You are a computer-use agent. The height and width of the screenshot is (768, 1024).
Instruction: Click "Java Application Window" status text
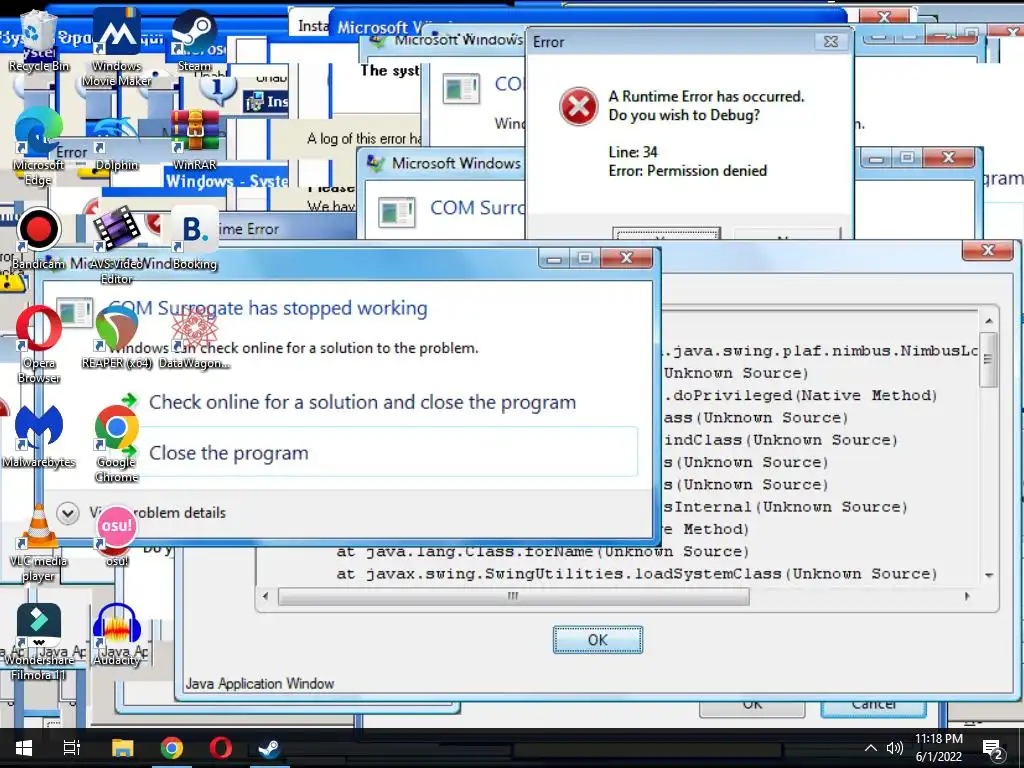coord(260,684)
